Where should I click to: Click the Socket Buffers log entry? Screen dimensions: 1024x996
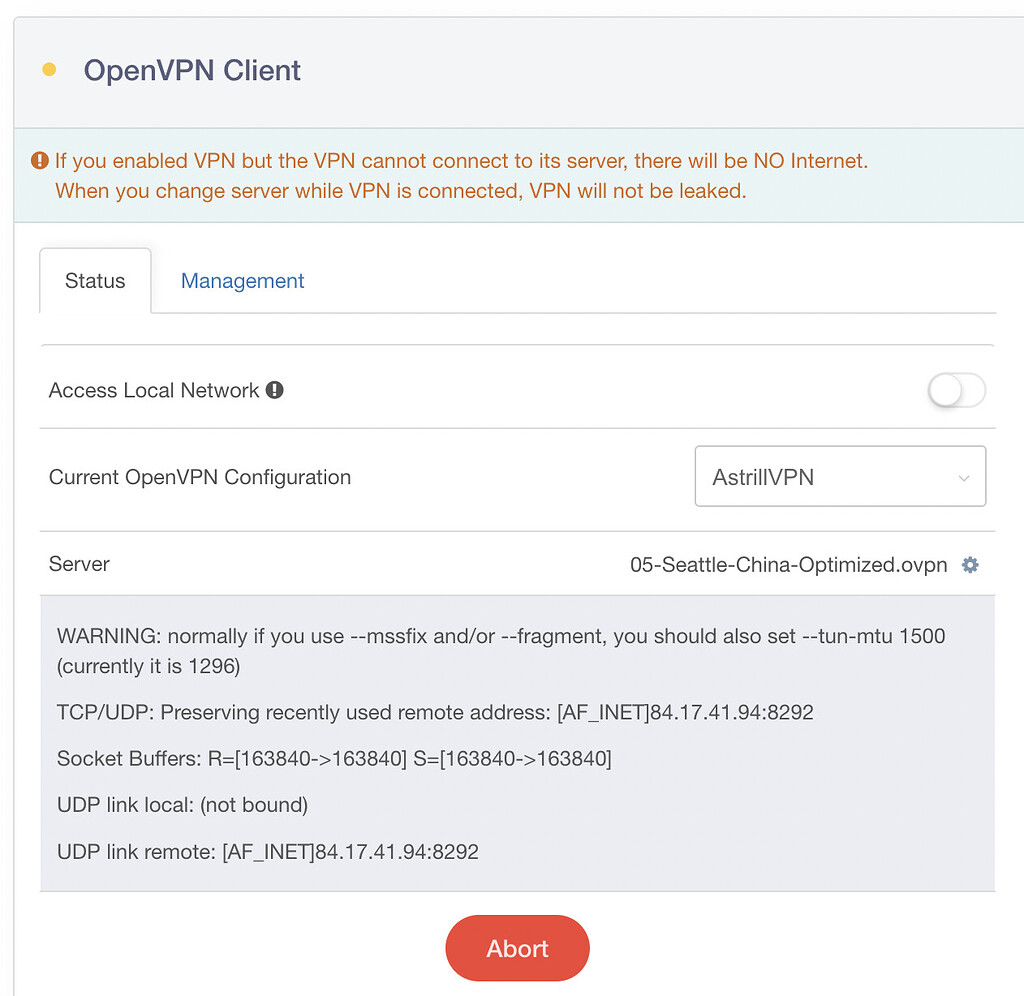tap(334, 759)
